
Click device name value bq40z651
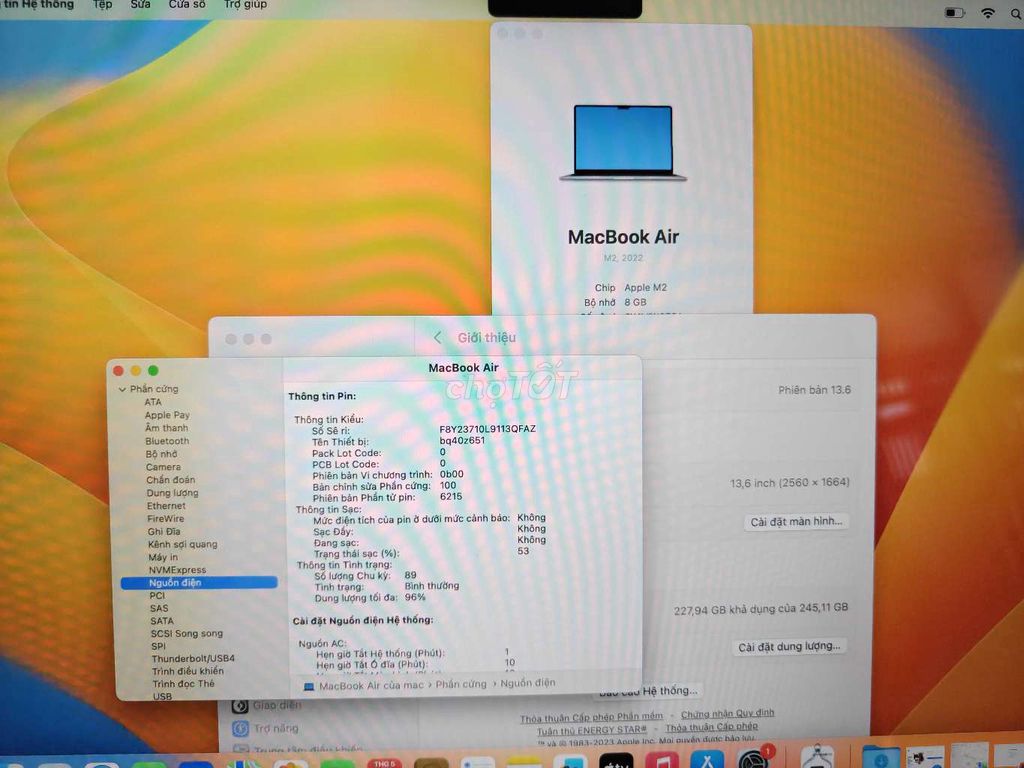(462, 440)
